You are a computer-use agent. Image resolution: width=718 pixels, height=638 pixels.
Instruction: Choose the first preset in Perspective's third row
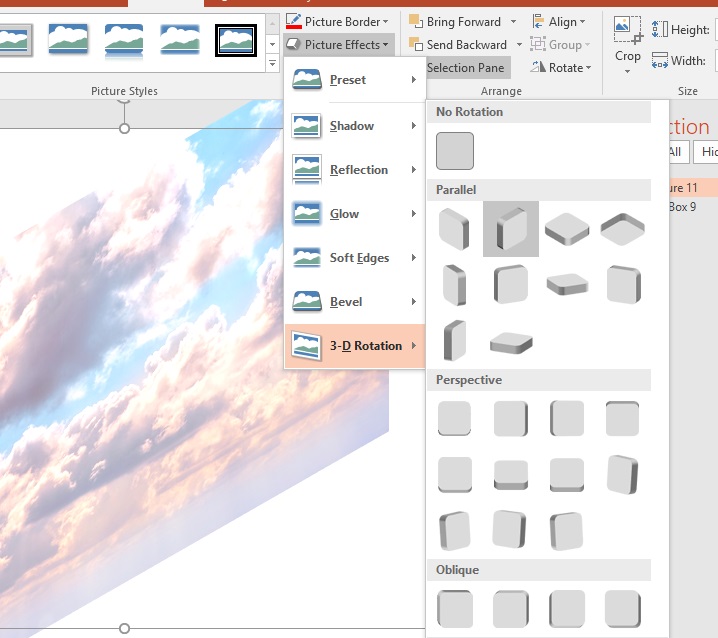[454, 531]
